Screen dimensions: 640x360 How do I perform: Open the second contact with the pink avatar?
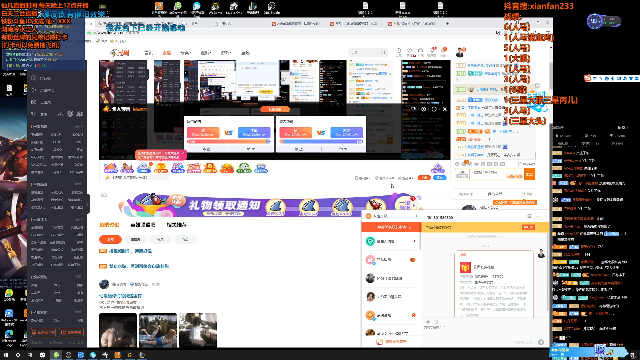tap(390, 260)
